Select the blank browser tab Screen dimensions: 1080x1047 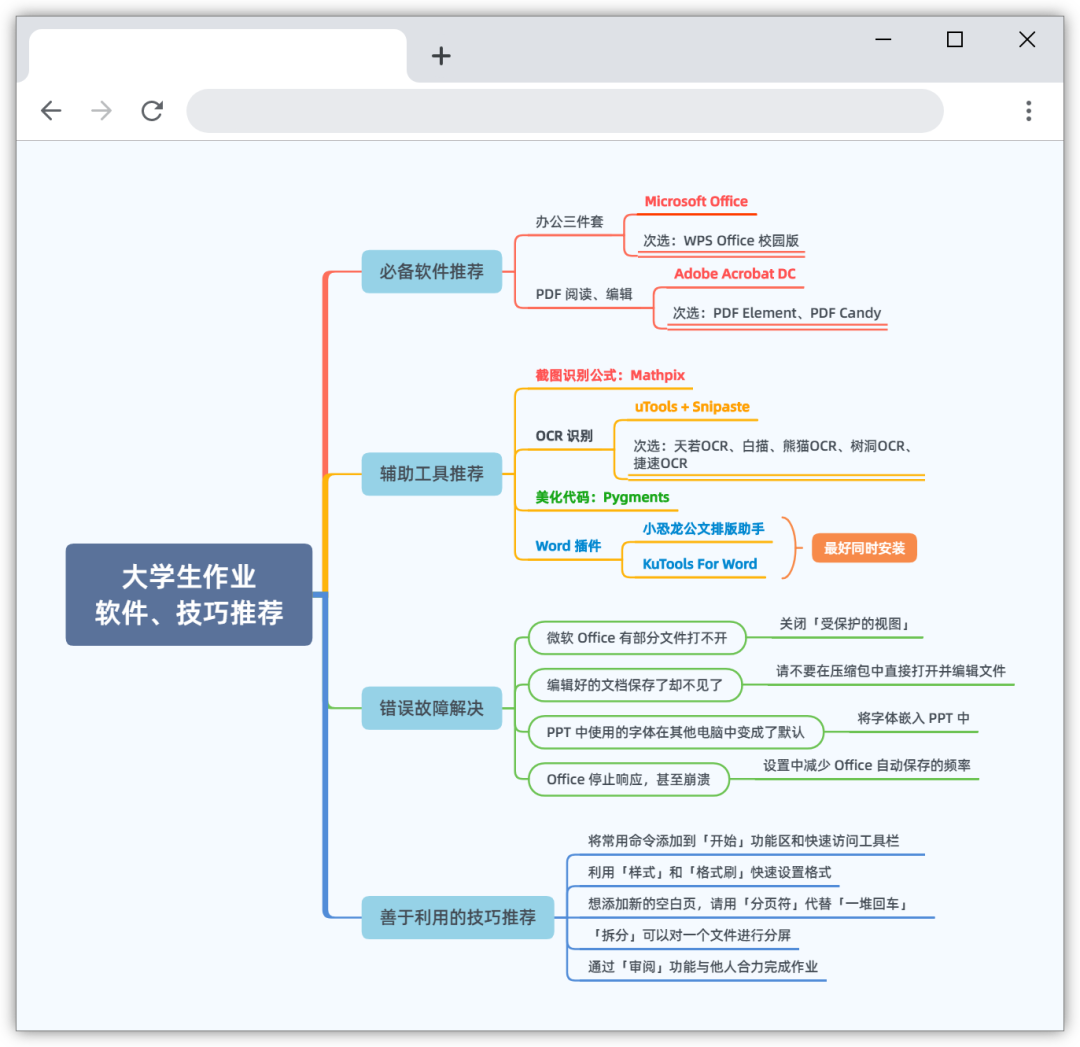pos(217,56)
